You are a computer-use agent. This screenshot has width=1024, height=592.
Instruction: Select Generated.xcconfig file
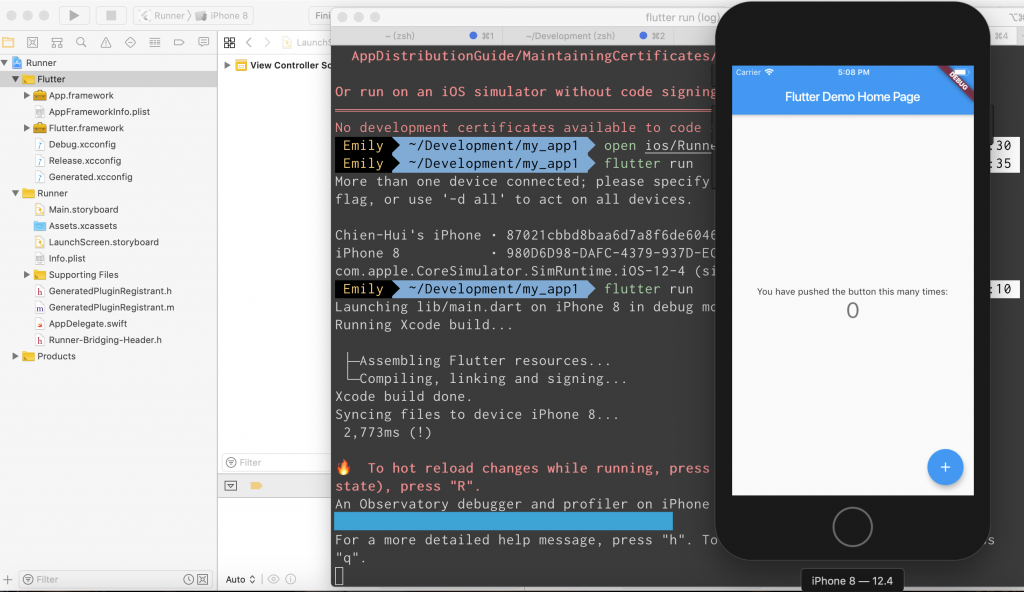point(91,177)
